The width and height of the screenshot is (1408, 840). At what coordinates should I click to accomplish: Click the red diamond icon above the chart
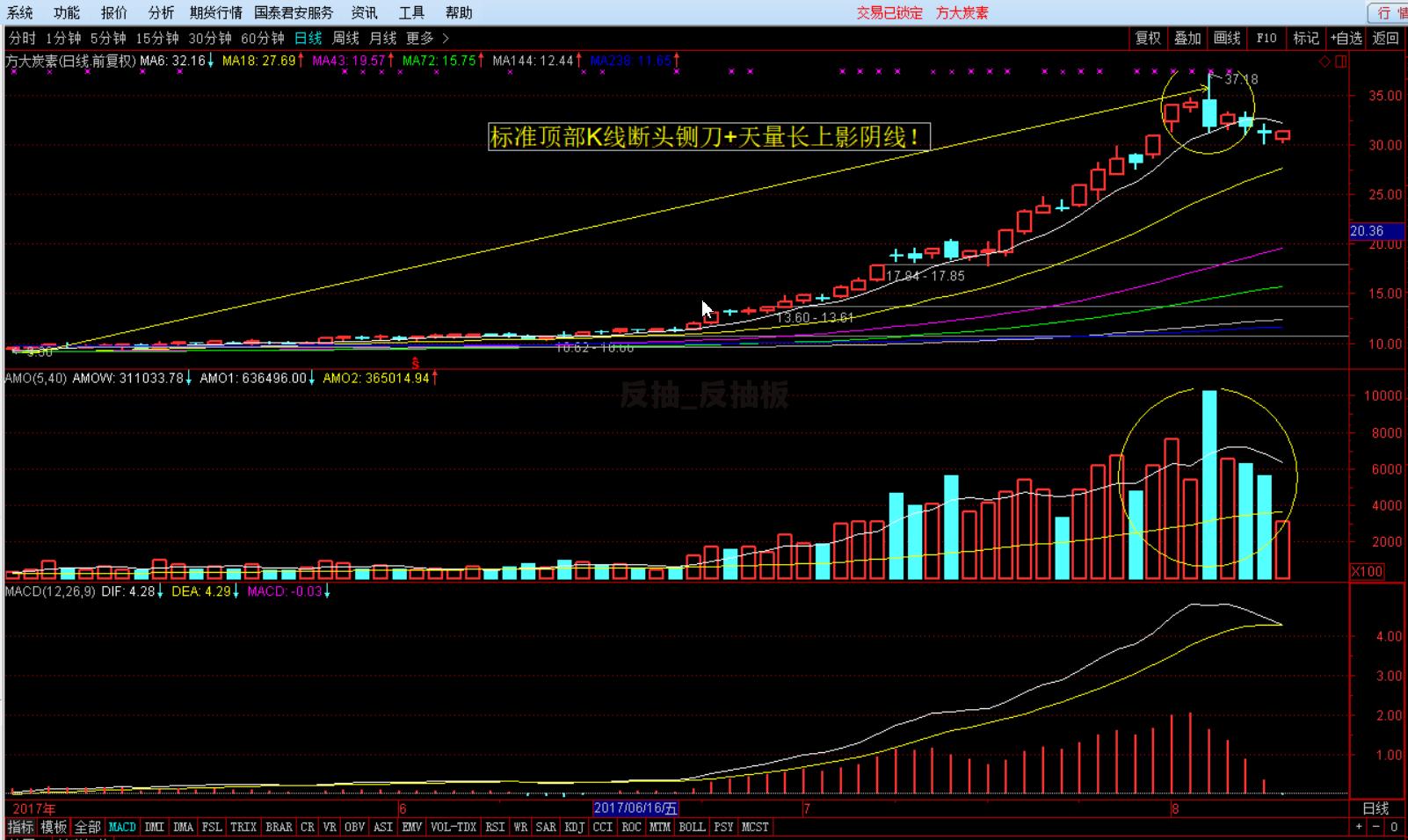pos(1325,62)
